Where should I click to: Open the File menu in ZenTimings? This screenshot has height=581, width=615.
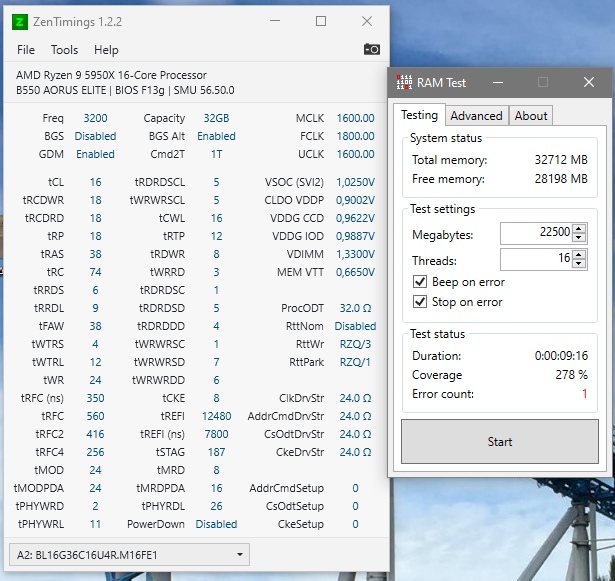26,50
